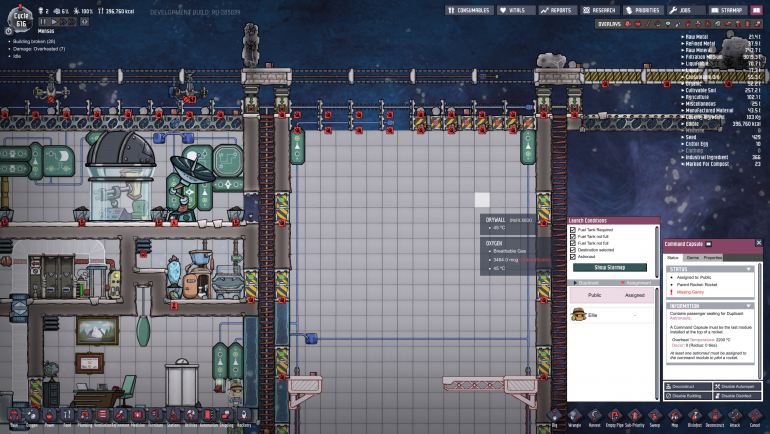Open the Jobs menu

click(x=685, y=10)
